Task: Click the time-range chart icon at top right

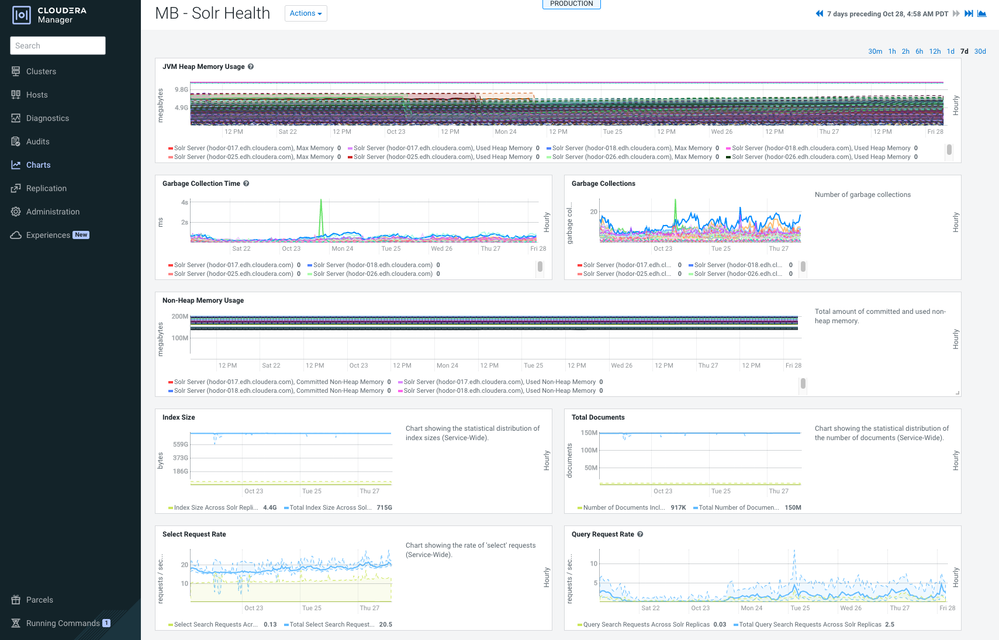Action: pos(982,13)
